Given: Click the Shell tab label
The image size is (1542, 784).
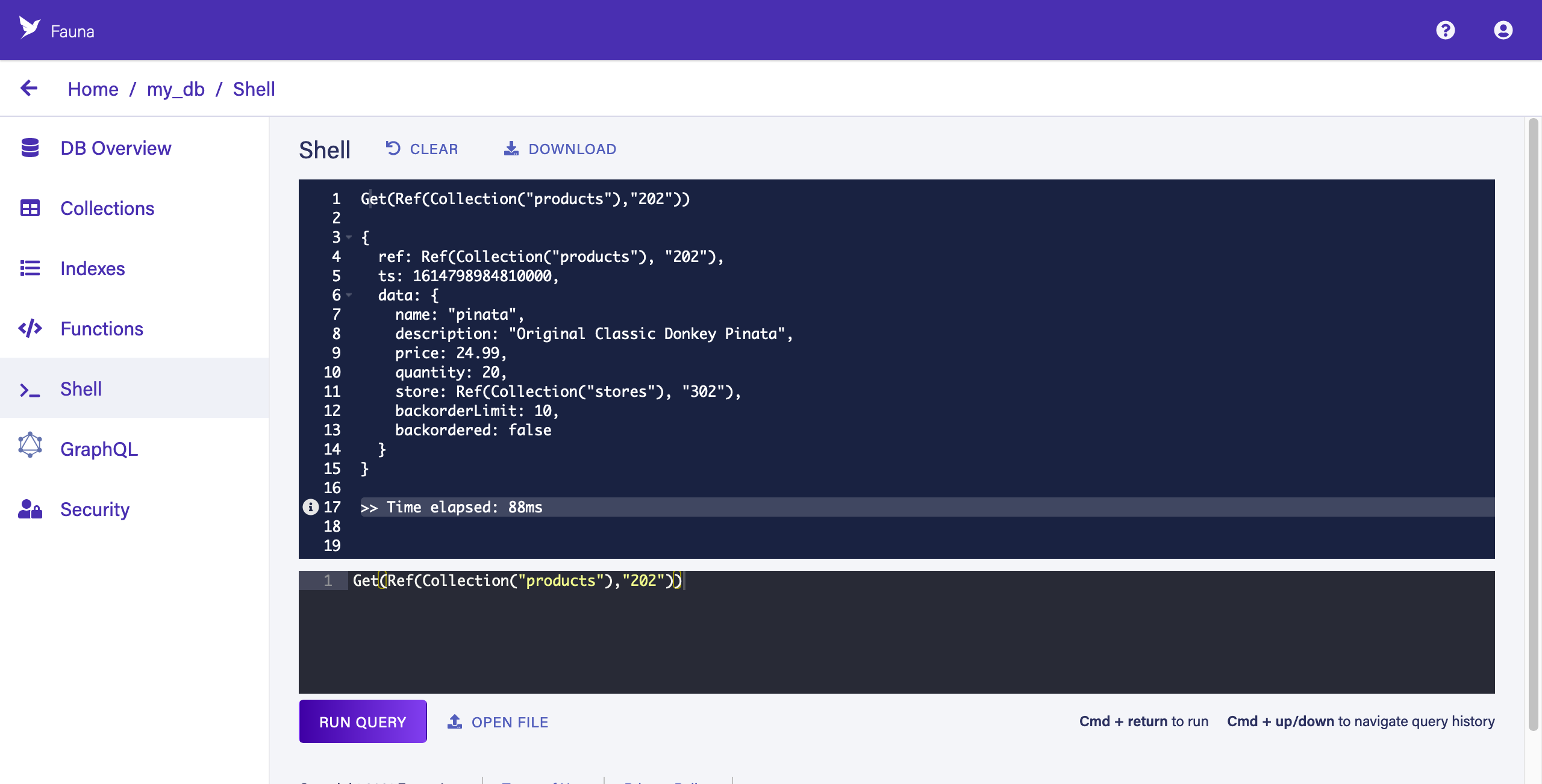Looking at the screenshot, I should 80,388.
